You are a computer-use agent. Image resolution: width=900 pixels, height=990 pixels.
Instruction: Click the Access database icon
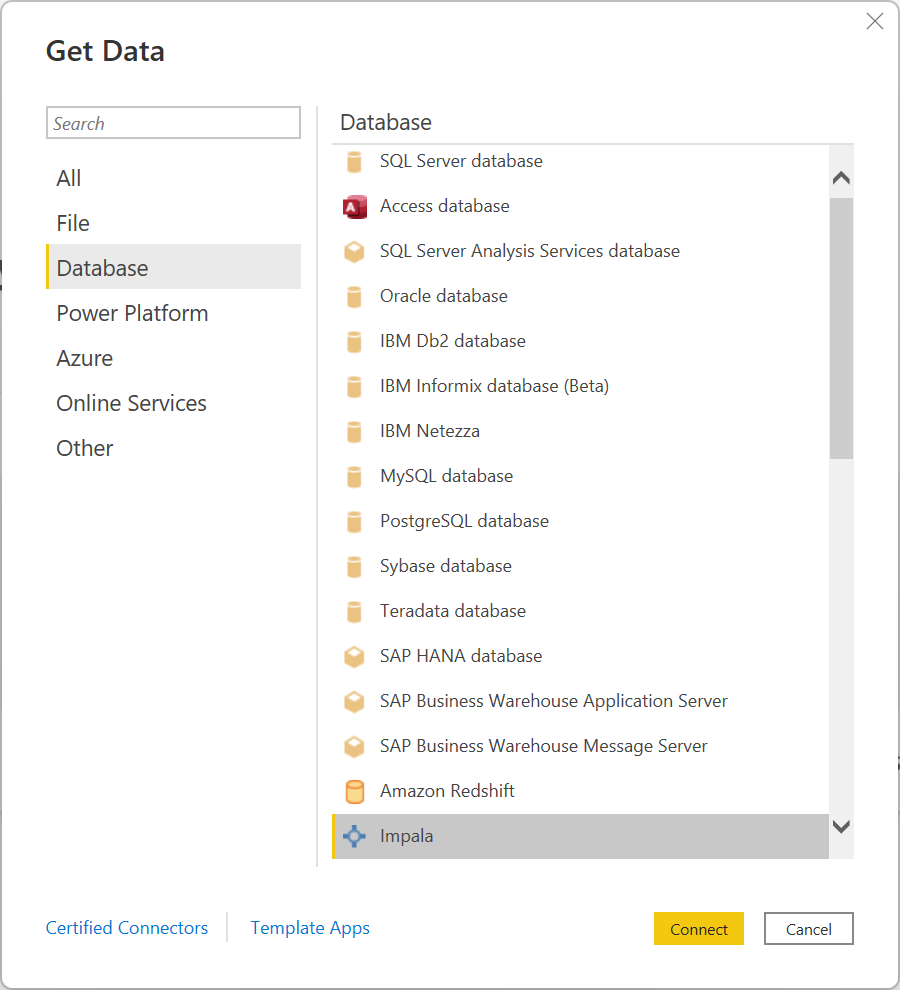coord(354,206)
